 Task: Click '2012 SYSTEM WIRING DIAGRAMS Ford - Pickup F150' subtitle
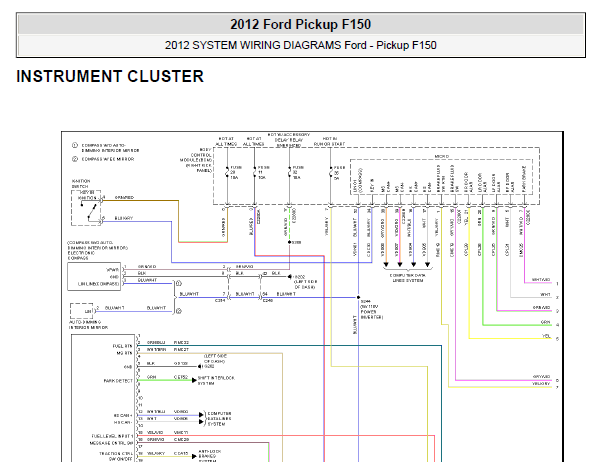(300, 45)
